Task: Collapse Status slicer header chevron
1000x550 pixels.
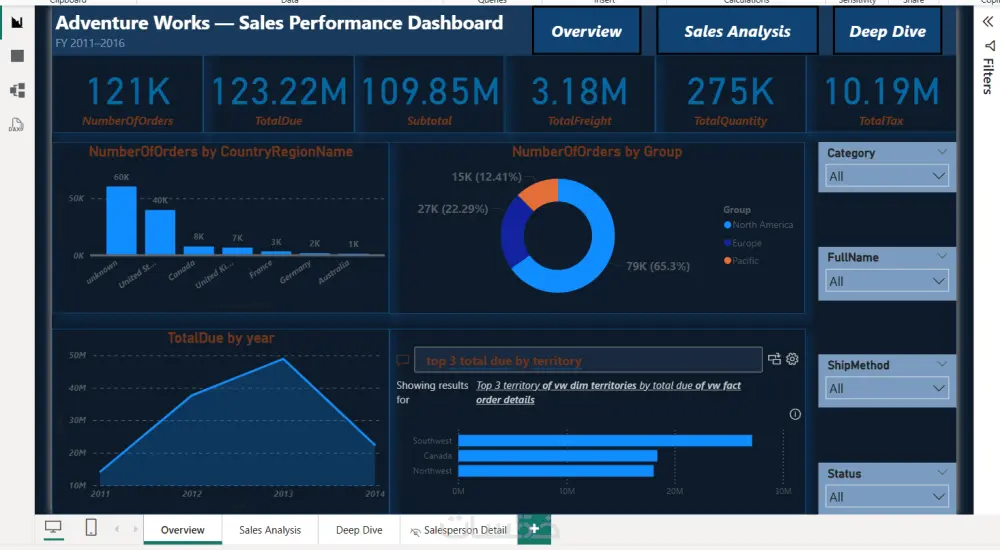Action: pos(942,472)
